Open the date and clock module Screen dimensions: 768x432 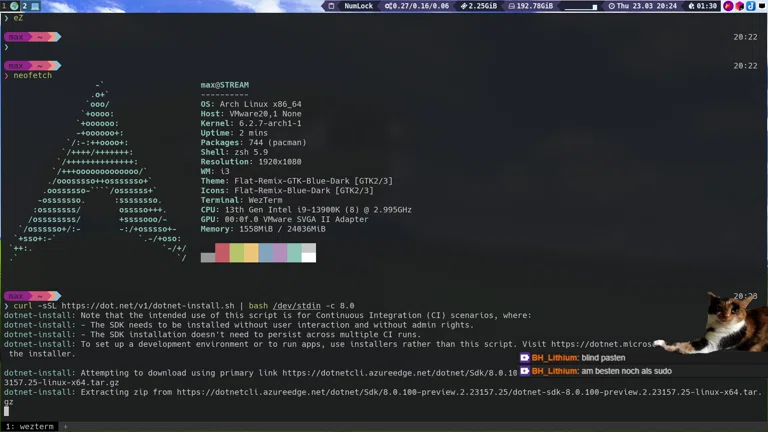pyautogui.click(x=645, y=6)
